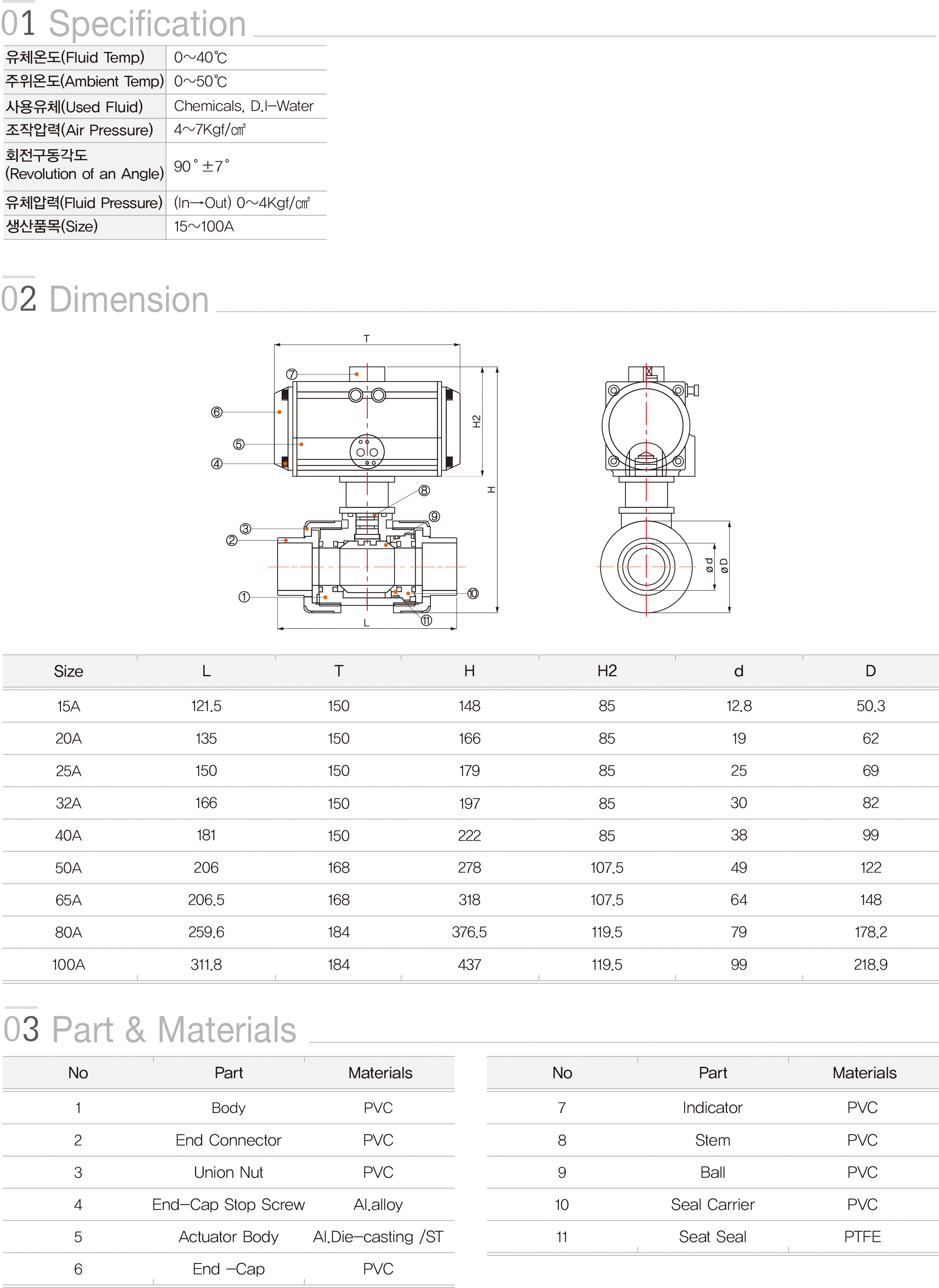Select the Fluid Temp value 0~40℃
The image size is (939, 1288).
click(201, 58)
